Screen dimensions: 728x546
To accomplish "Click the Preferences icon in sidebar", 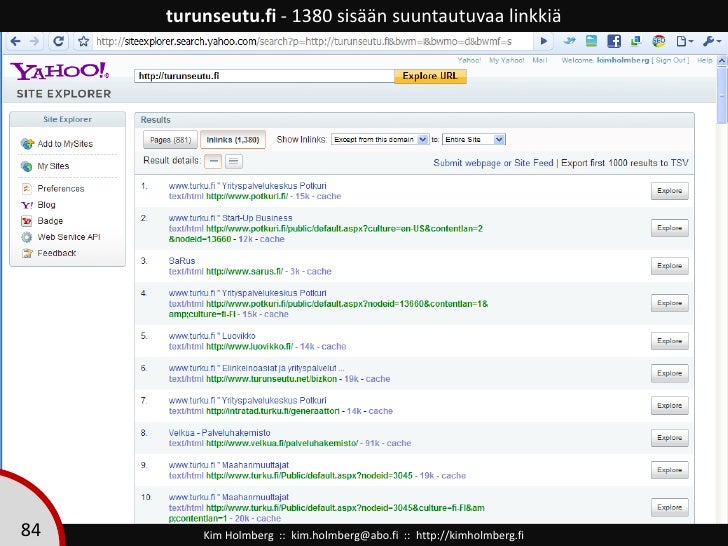I will pyautogui.click(x=26, y=188).
